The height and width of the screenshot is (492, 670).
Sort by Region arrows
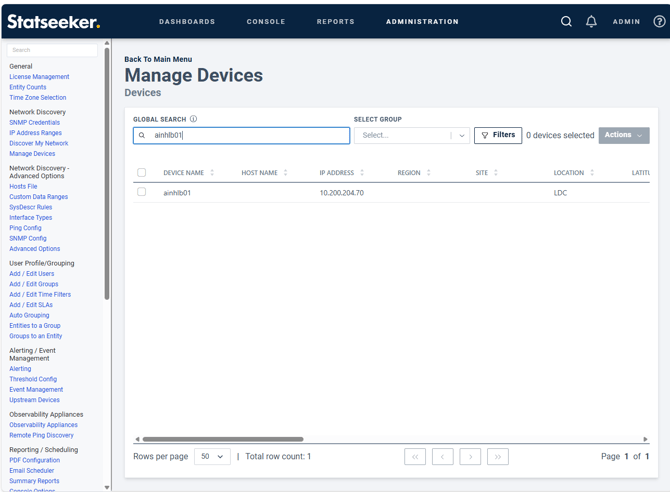[429, 173]
